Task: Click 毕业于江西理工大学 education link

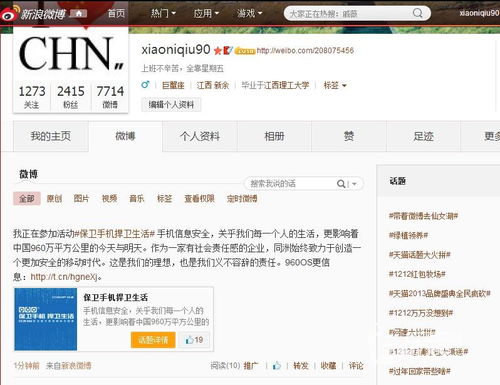Action: pyautogui.click(x=275, y=86)
